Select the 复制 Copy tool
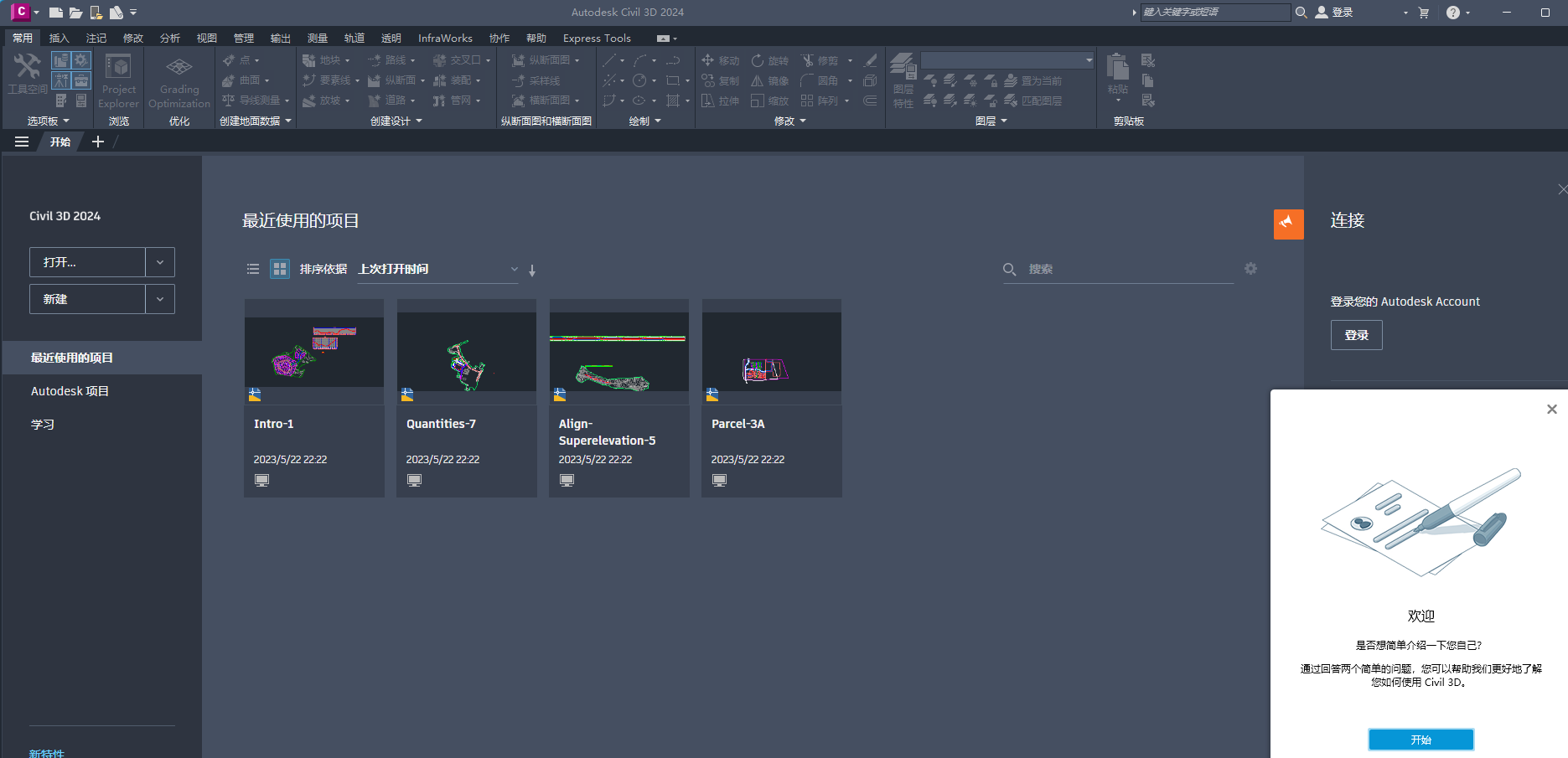Screen dimensions: 1568x758 pyautogui.click(x=720, y=80)
